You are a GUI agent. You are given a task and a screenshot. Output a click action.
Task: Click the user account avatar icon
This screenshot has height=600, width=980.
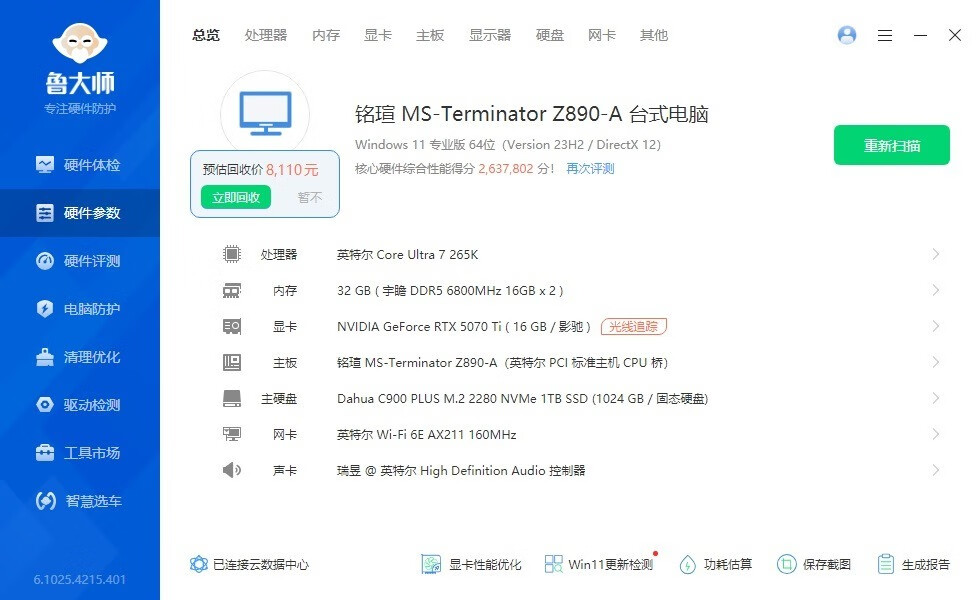point(847,35)
